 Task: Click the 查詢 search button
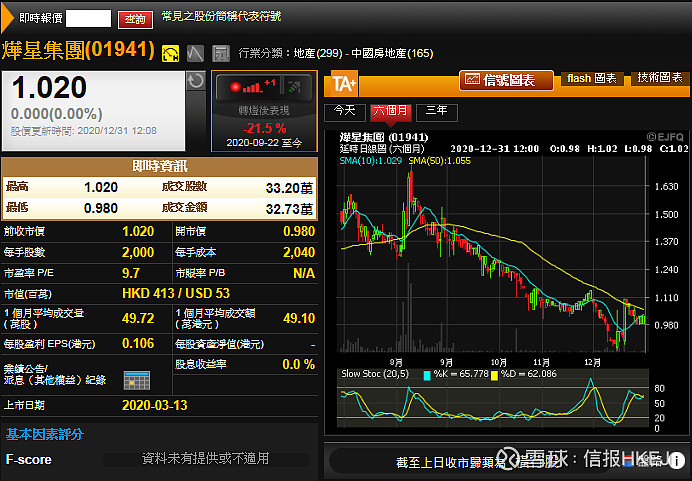(x=135, y=19)
